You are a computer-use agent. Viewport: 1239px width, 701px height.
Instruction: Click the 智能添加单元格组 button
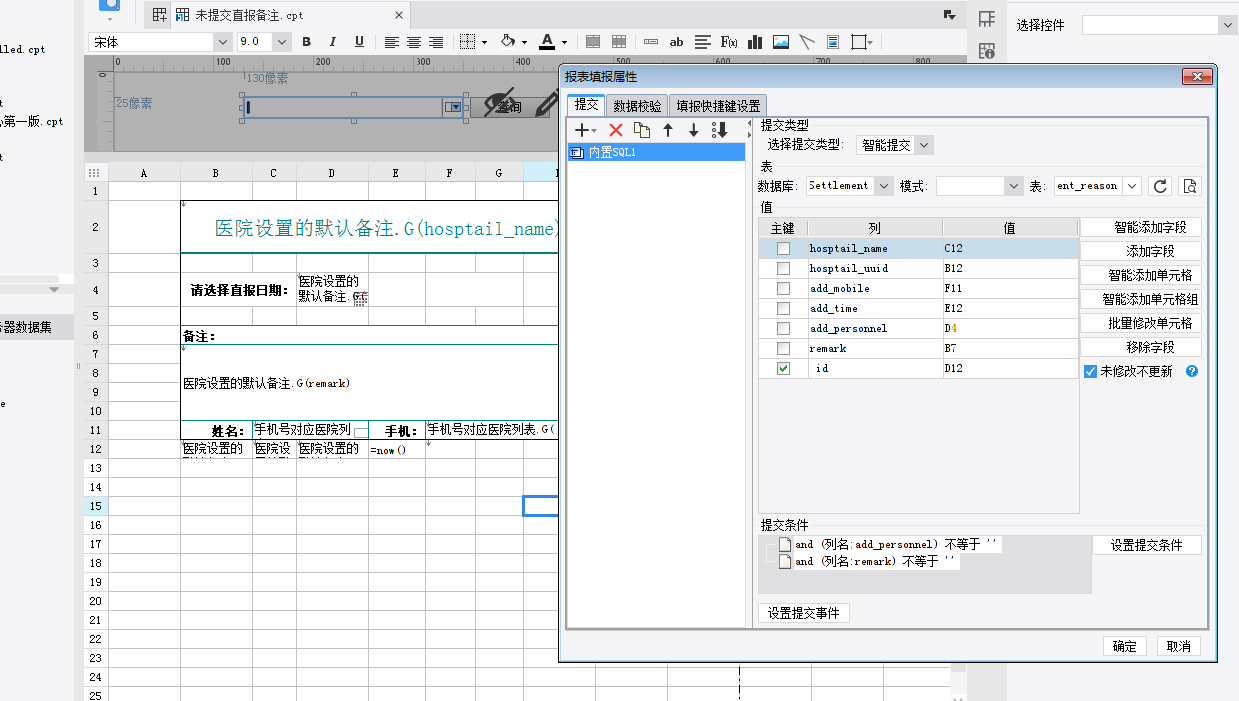(x=1141, y=299)
